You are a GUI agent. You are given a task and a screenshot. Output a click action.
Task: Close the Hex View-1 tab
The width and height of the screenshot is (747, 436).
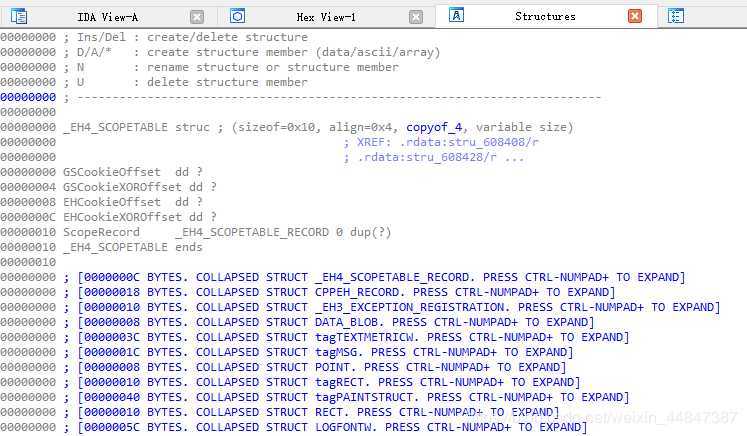[416, 18]
